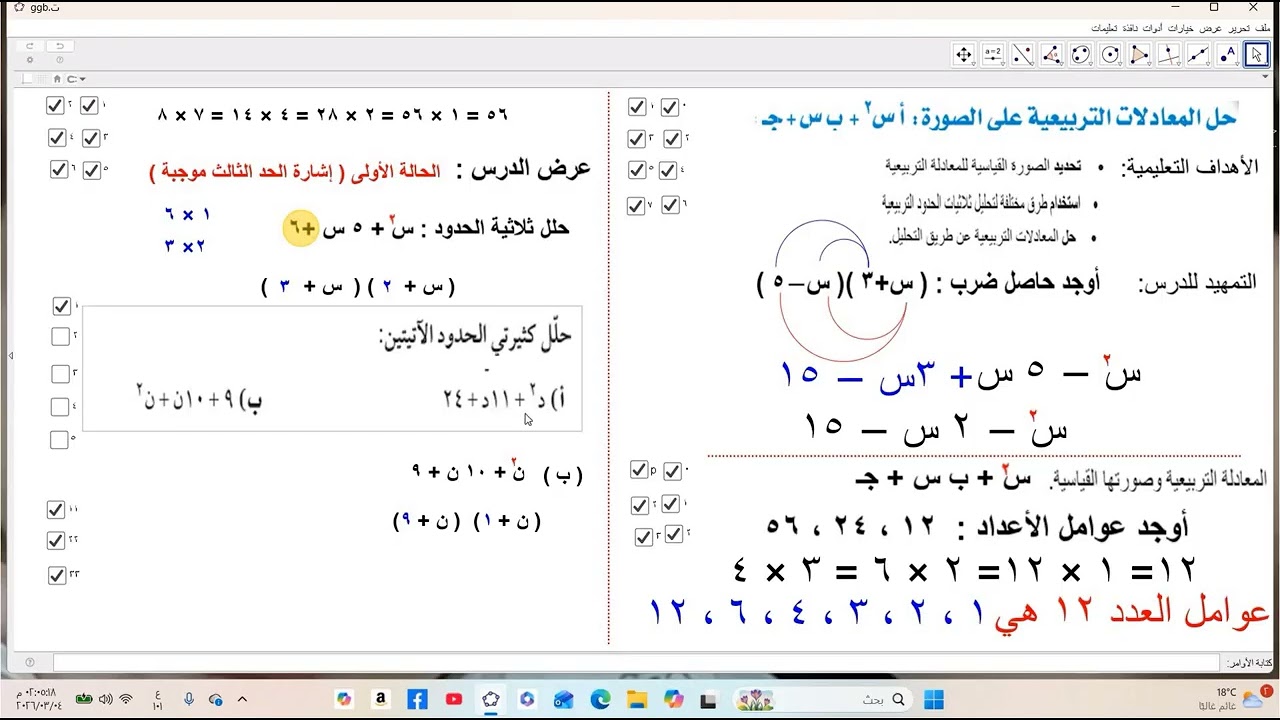1280x720 pixels.
Task: Select the Polygon tool
Action: click(x=1139, y=55)
